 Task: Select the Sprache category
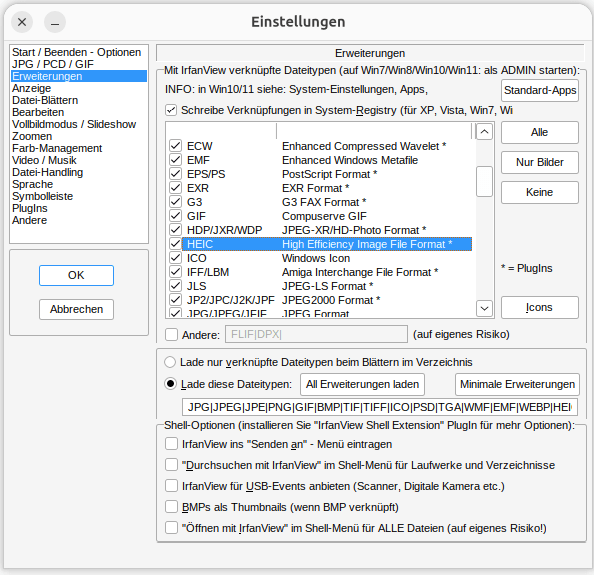(x=32, y=184)
